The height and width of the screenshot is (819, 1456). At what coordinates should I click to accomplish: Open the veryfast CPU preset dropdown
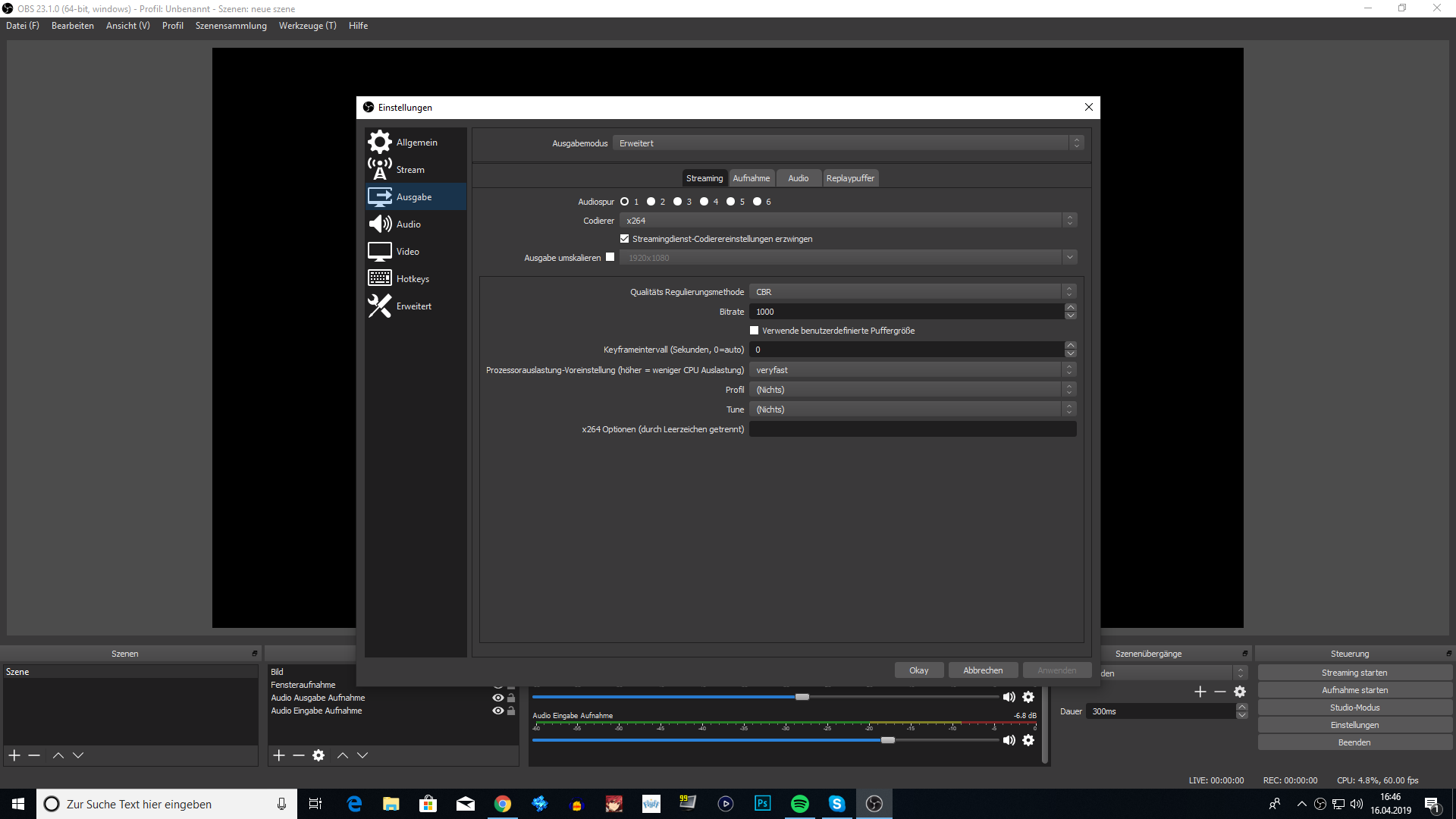tap(912, 370)
